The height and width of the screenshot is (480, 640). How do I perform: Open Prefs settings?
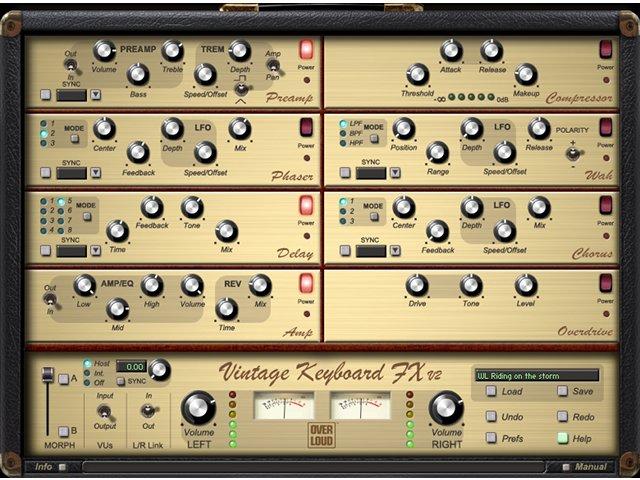coord(491,438)
